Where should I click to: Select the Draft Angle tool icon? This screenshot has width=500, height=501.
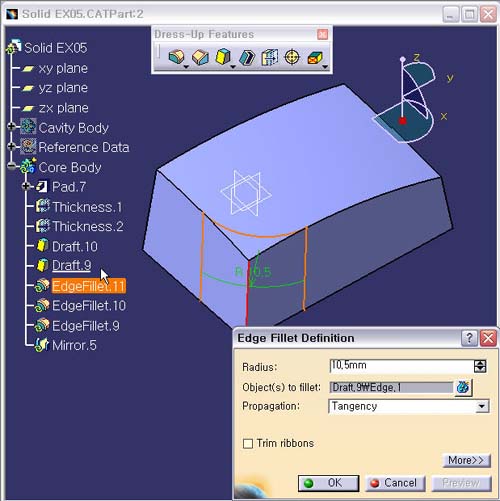coord(223,57)
